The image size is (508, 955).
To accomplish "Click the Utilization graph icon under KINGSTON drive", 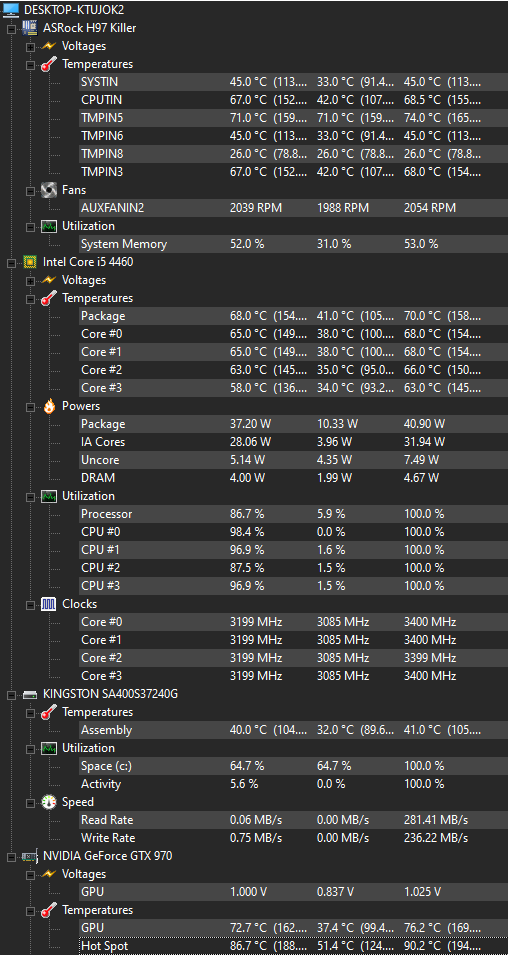I will pyautogui.click(x=49, y=748).
